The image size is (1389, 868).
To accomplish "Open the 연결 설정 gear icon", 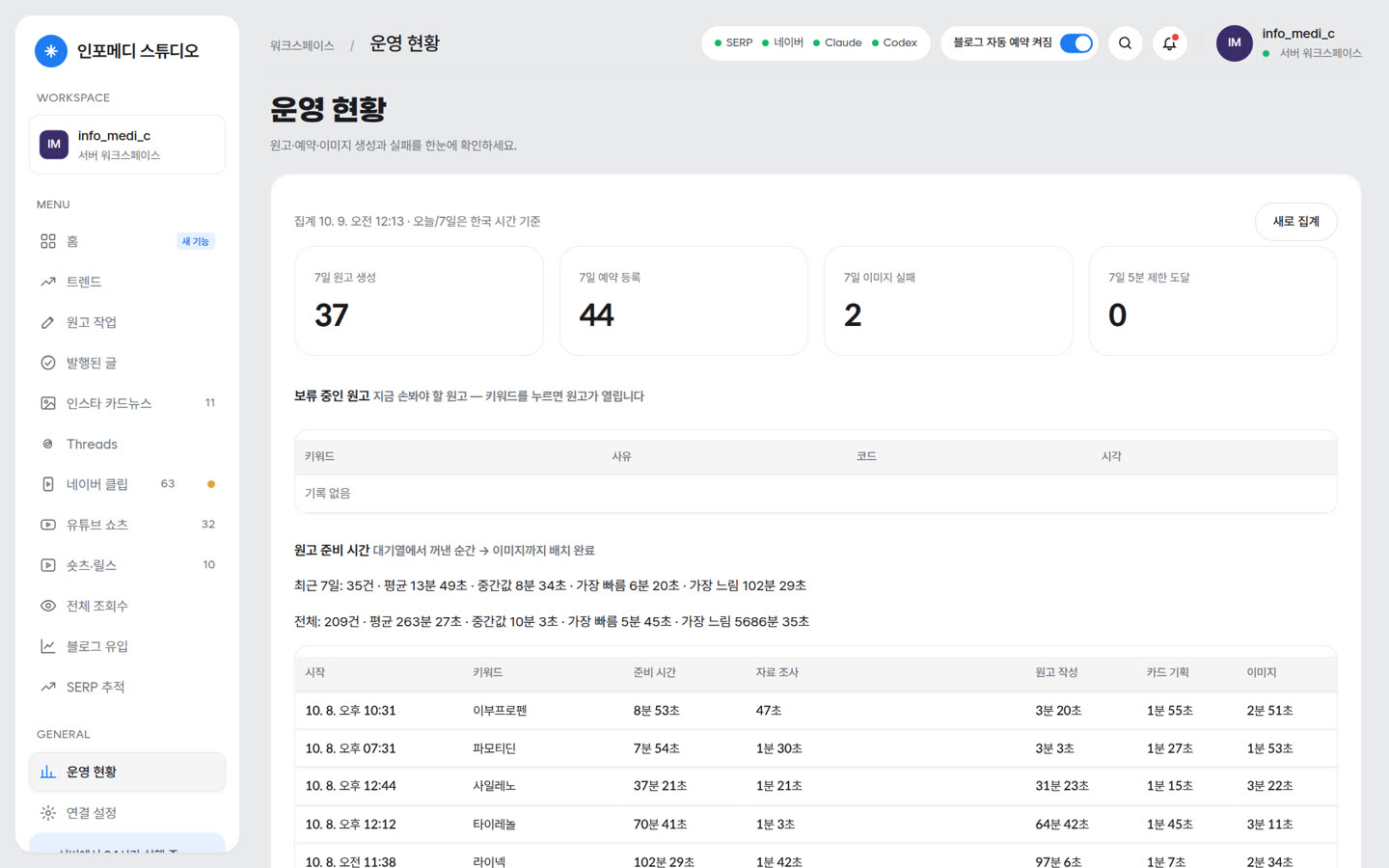I will 48,813.
